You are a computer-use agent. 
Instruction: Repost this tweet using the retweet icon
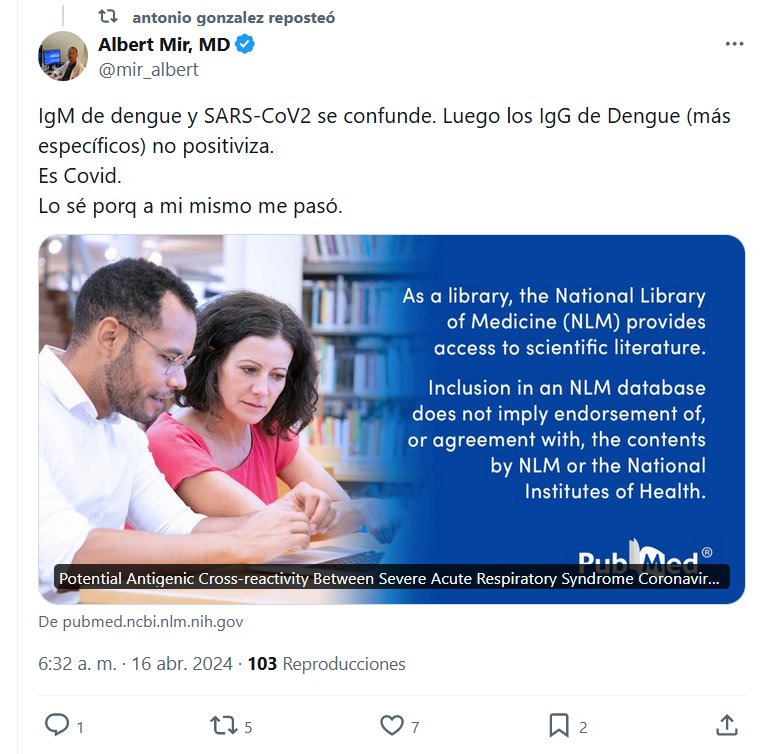224,725
